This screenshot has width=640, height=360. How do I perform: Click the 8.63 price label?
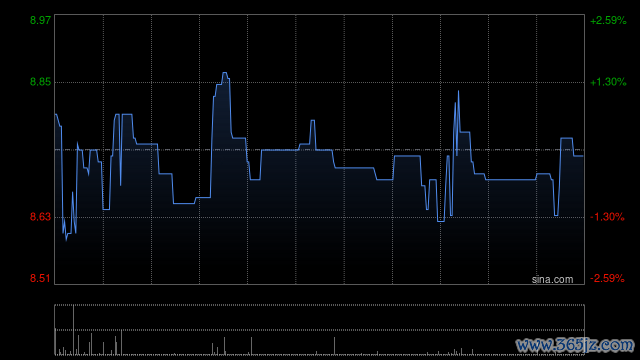tap(40, 217)
